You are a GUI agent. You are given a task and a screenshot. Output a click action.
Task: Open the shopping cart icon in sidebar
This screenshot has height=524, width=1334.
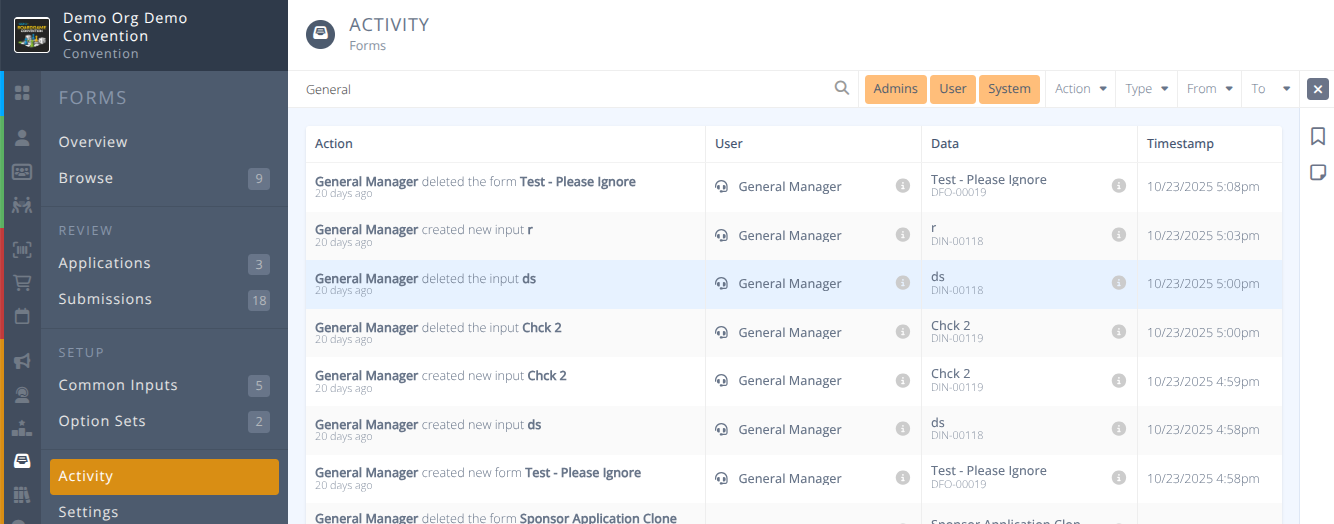pyautogui.click(x=22, y=283)
